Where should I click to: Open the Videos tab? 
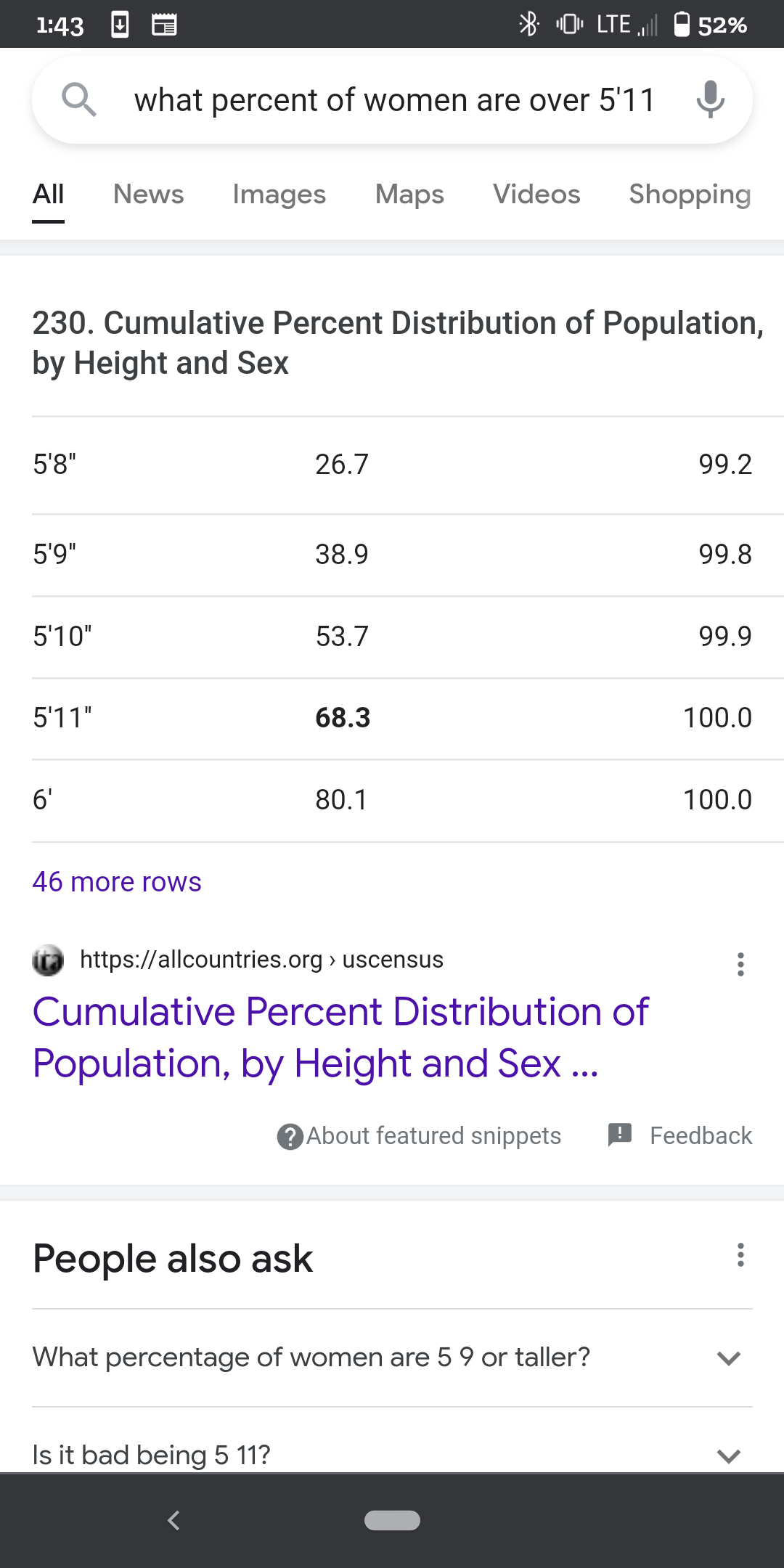tap(536, 195)
